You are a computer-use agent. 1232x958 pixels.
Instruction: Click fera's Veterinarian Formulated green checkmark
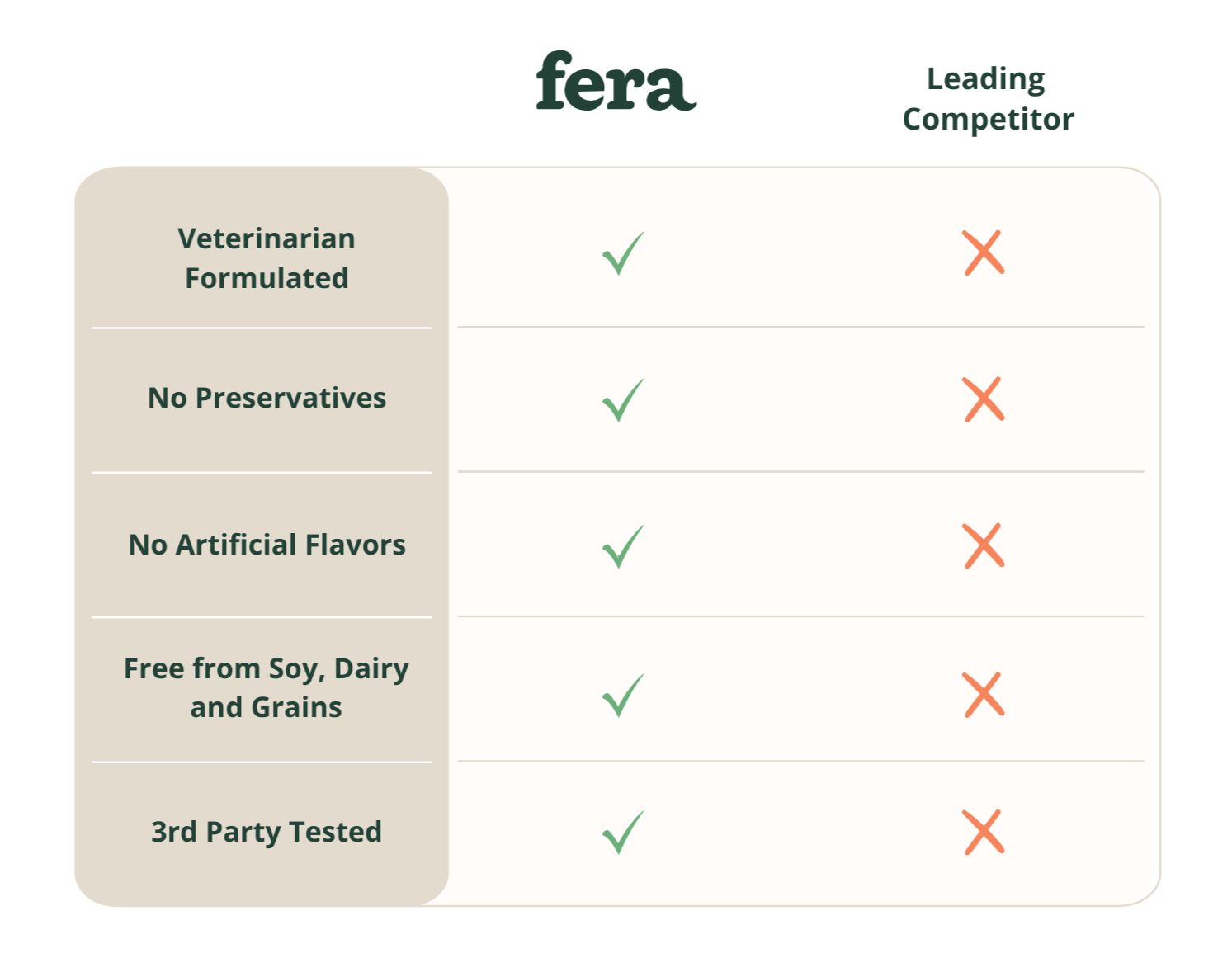(623, 253)
